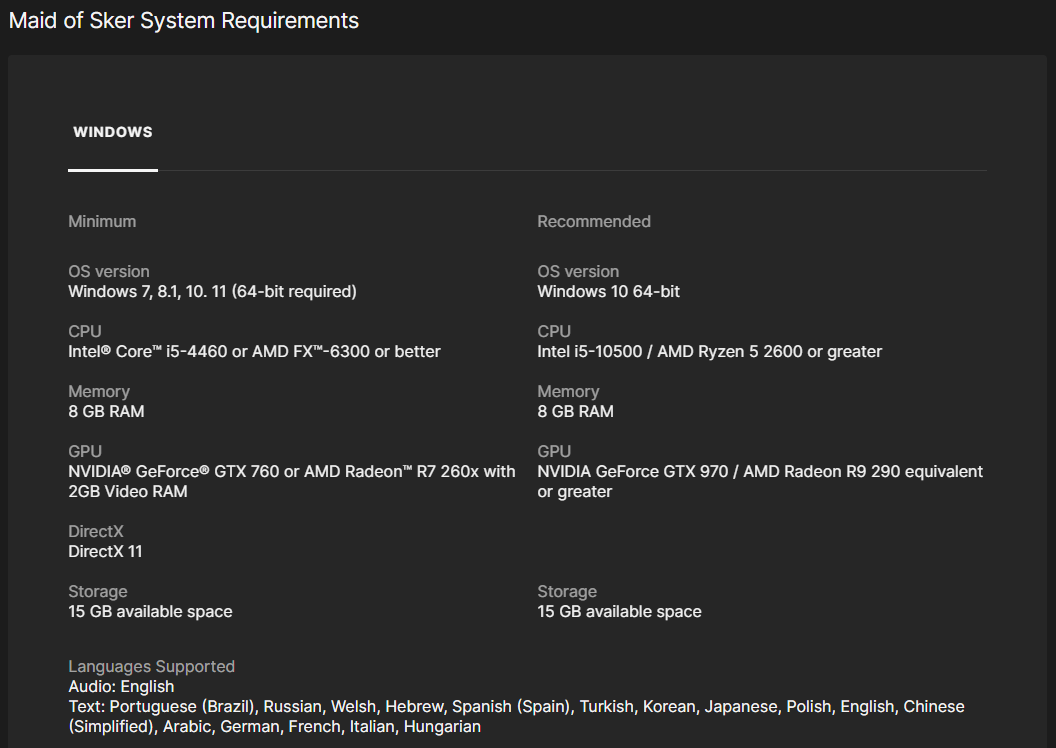Click the 'Maid of Sker System Requirements' heading
This screenshot has height=748, width=1056.
click(x=184, y=20)
